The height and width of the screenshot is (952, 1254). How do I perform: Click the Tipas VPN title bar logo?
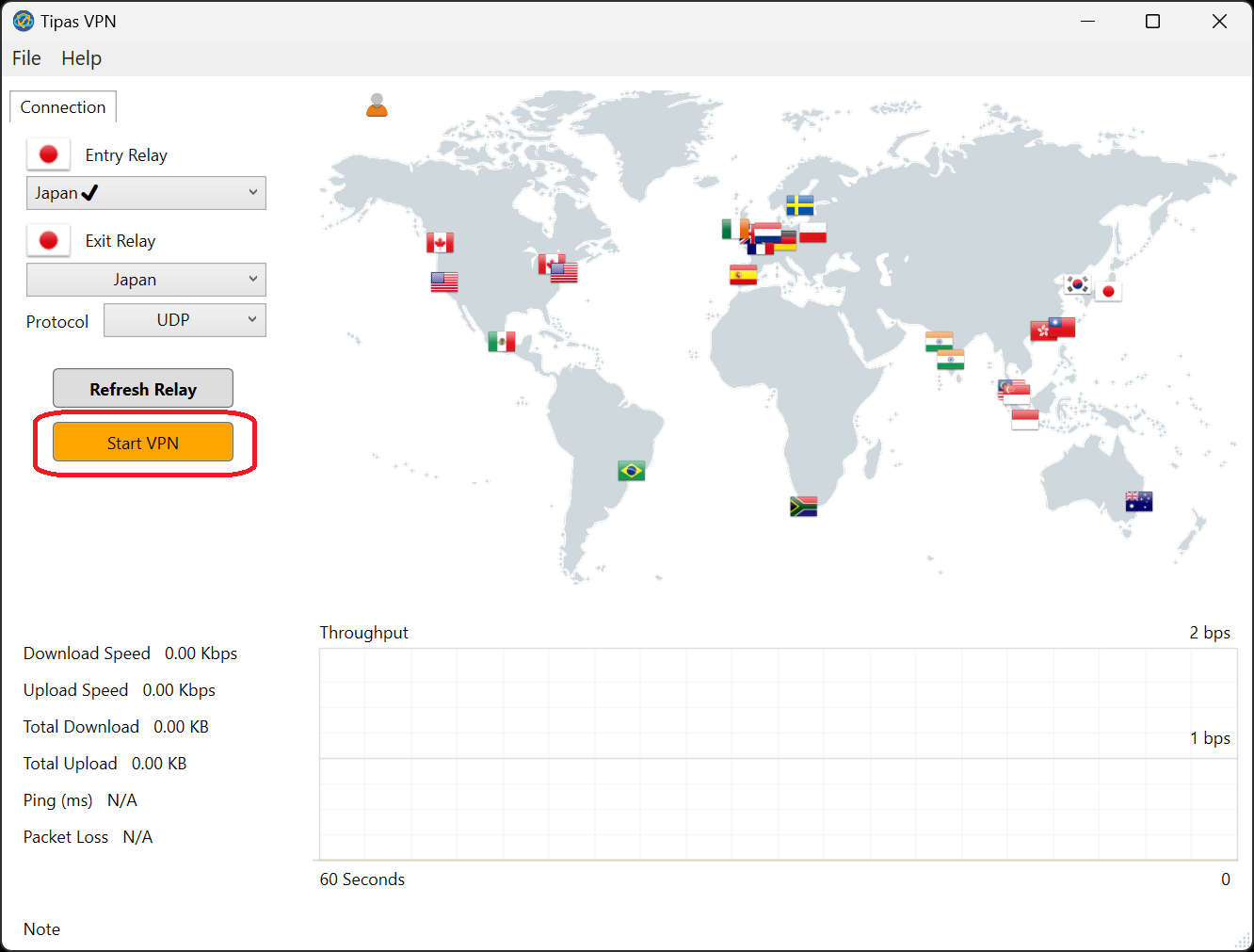24,21
